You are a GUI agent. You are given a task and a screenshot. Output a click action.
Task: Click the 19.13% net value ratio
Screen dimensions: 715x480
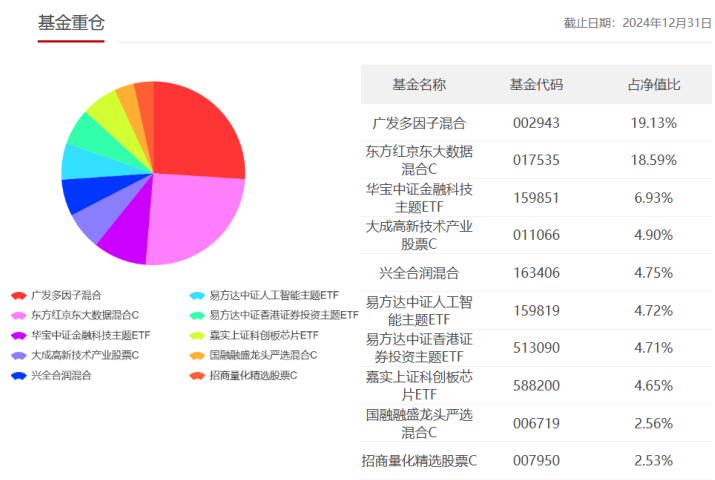[x=654, y=123]
